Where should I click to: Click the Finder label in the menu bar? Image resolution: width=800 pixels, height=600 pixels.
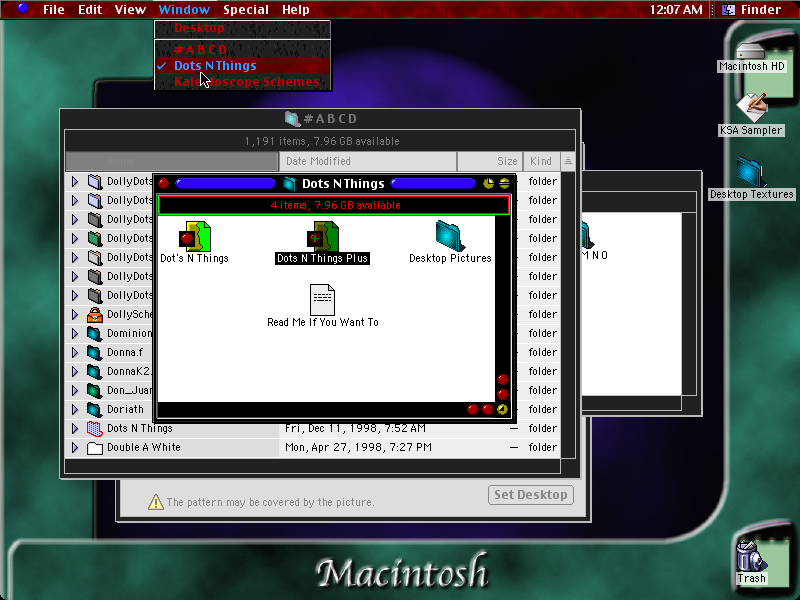pyautogui.click(x=761, y=10)
